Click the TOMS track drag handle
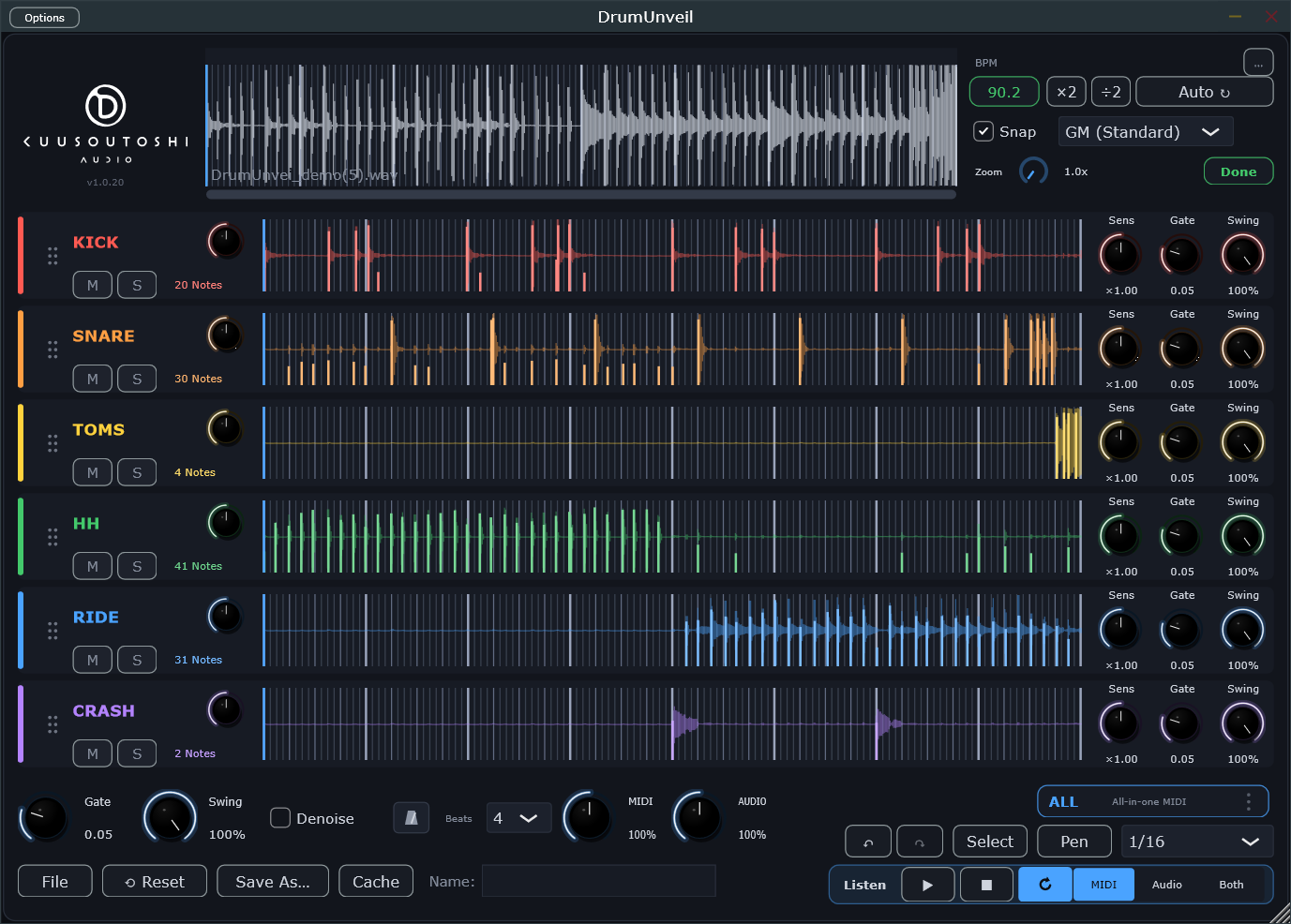The image size is (1291, 924). coord(53,443)
